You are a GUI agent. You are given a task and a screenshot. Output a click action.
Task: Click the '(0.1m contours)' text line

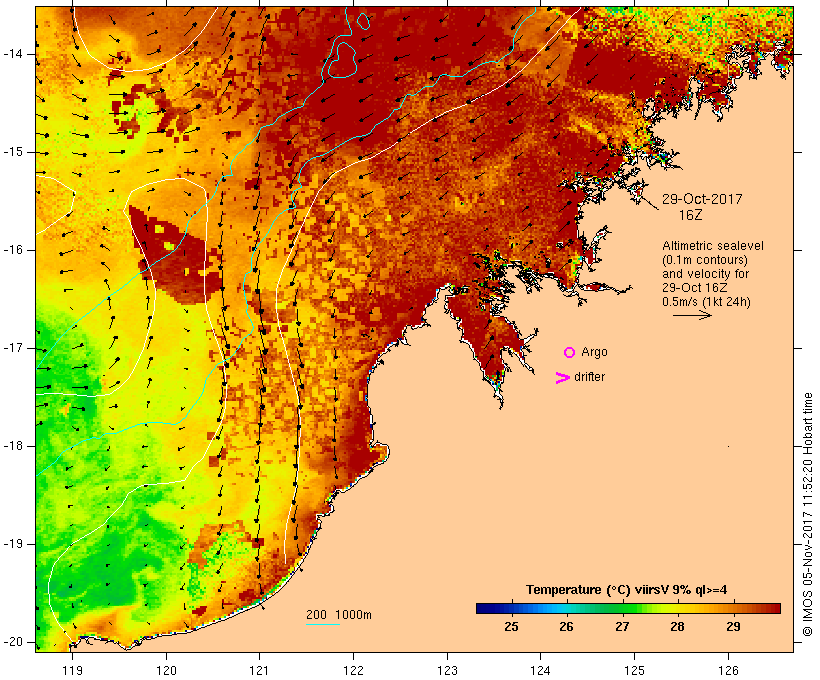[705, 260]
